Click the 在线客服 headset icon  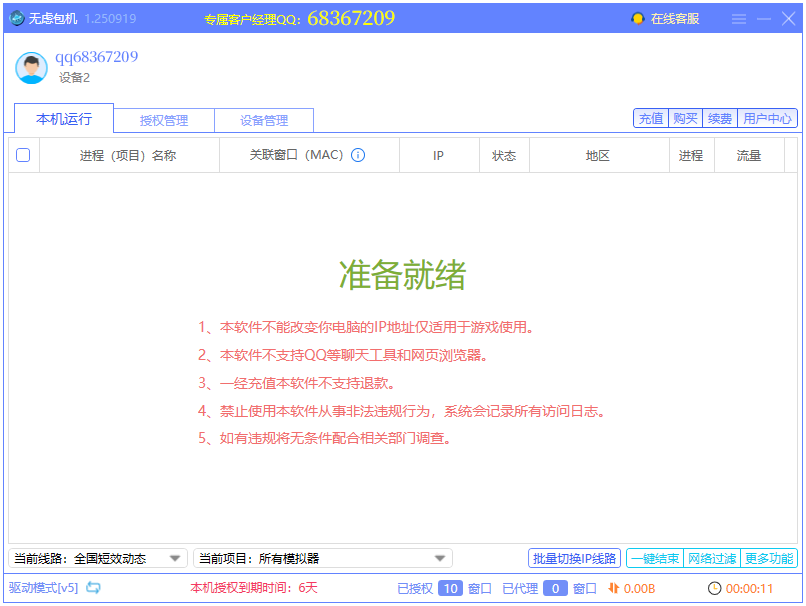[637, 17]
